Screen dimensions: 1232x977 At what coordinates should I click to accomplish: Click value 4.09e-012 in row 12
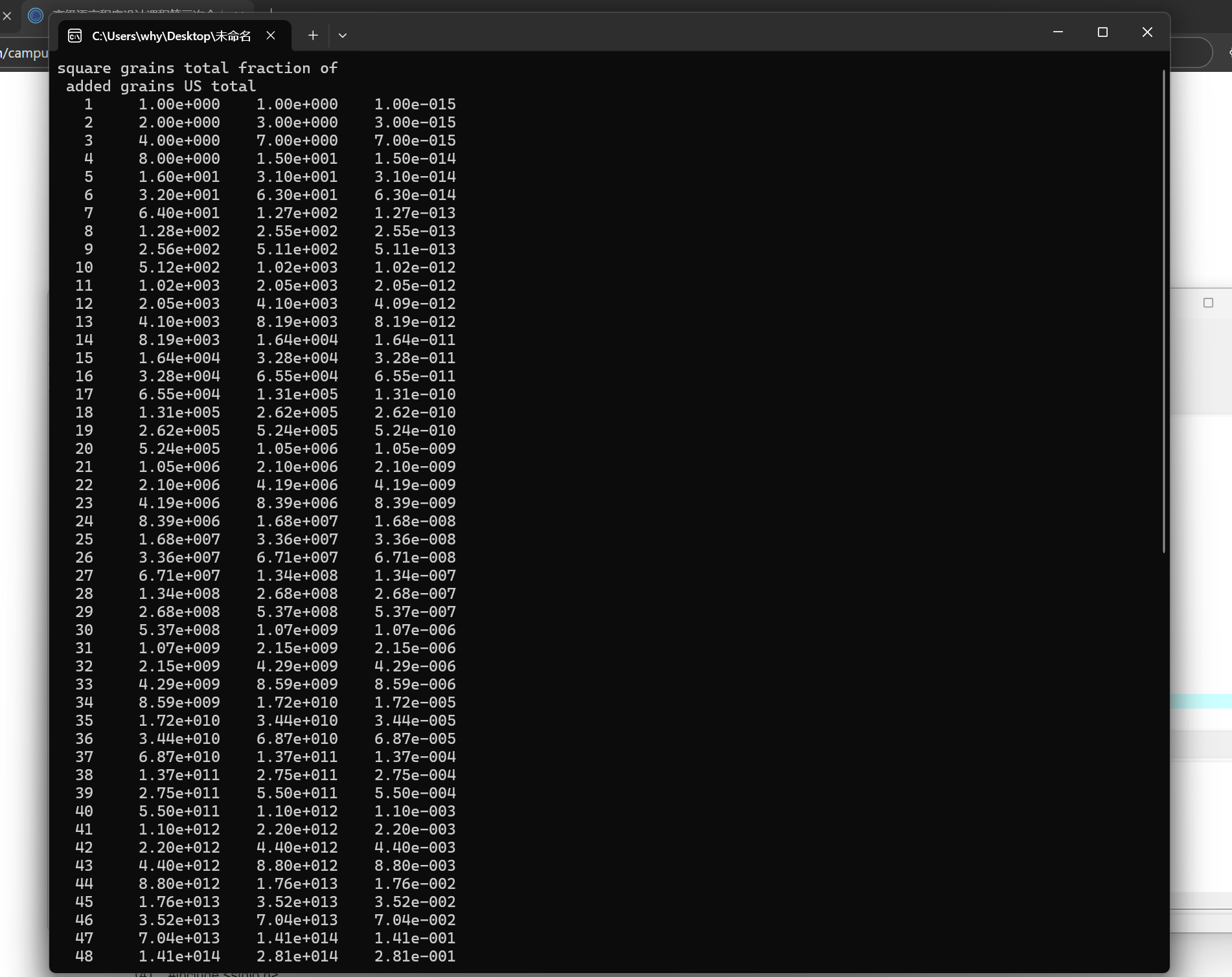click(415, 304)
